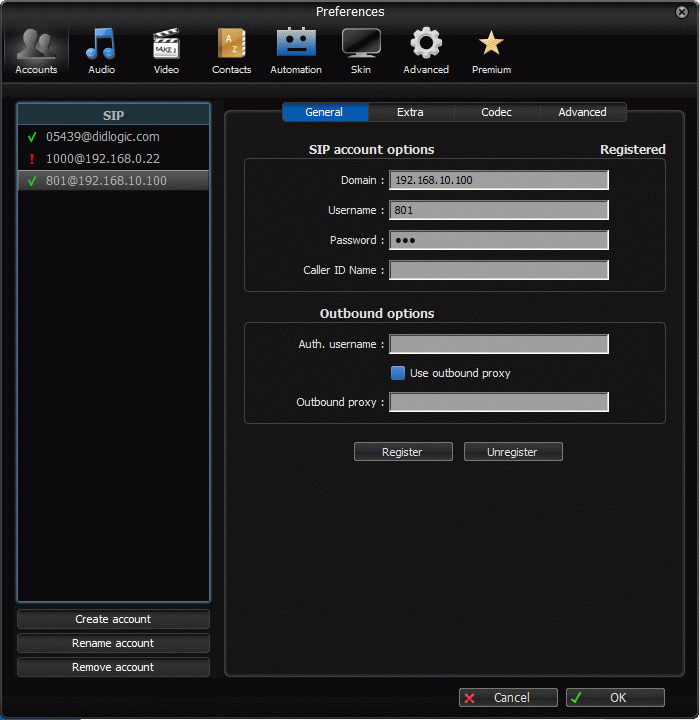Open the Contacts preferences section

point(231,51)
